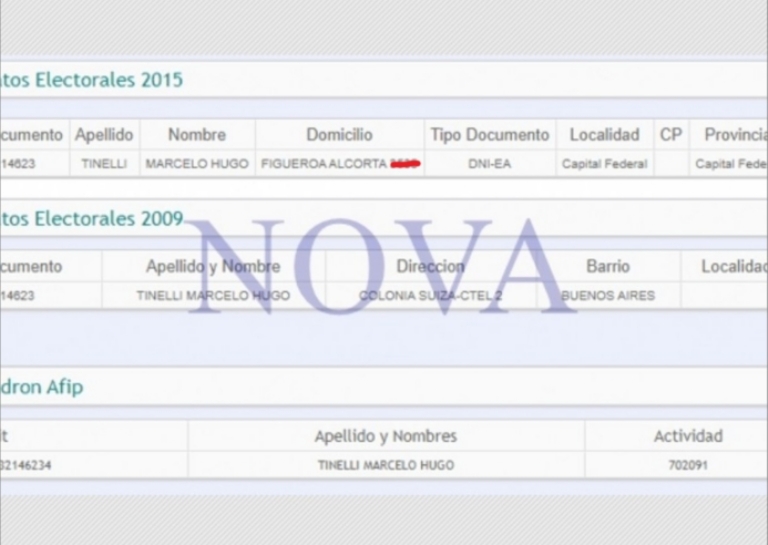The image size is (768, 545).
Task: Click the Apellido y Nombre column header in 2009 table
Action: point(213,266)
